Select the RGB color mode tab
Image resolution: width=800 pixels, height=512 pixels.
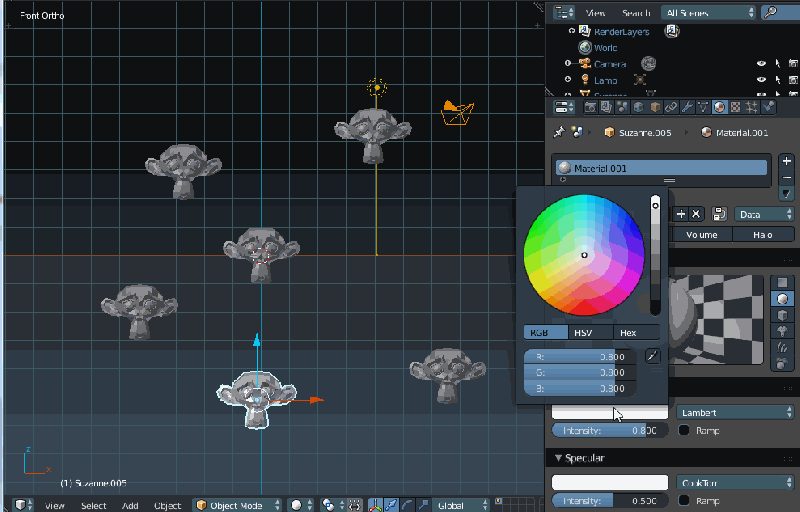tap(545, 332)
